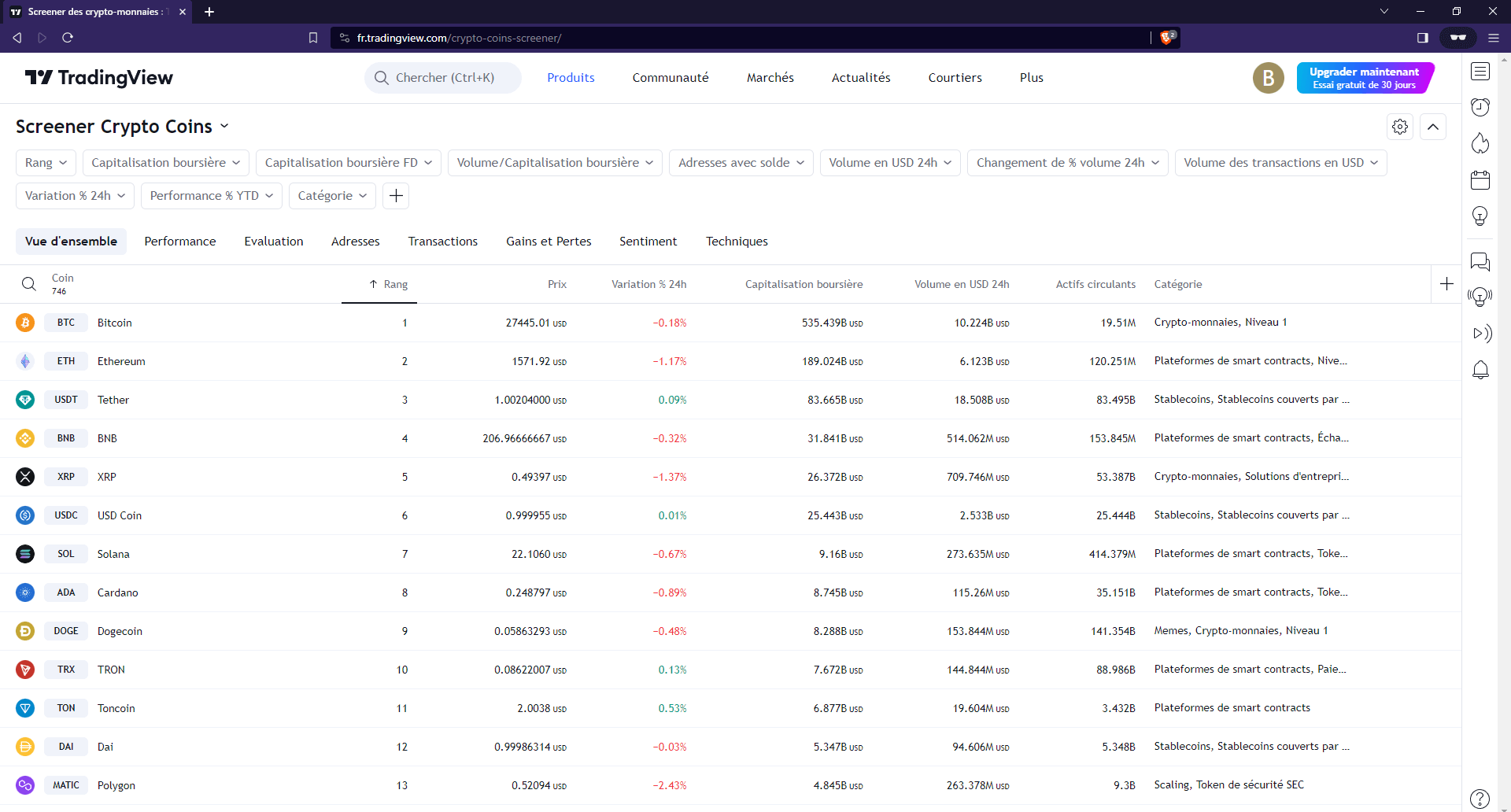Collapse the filter bar with the chevron button
This screenshot has height=812, width=1511.
click(x=1433, y=126)
